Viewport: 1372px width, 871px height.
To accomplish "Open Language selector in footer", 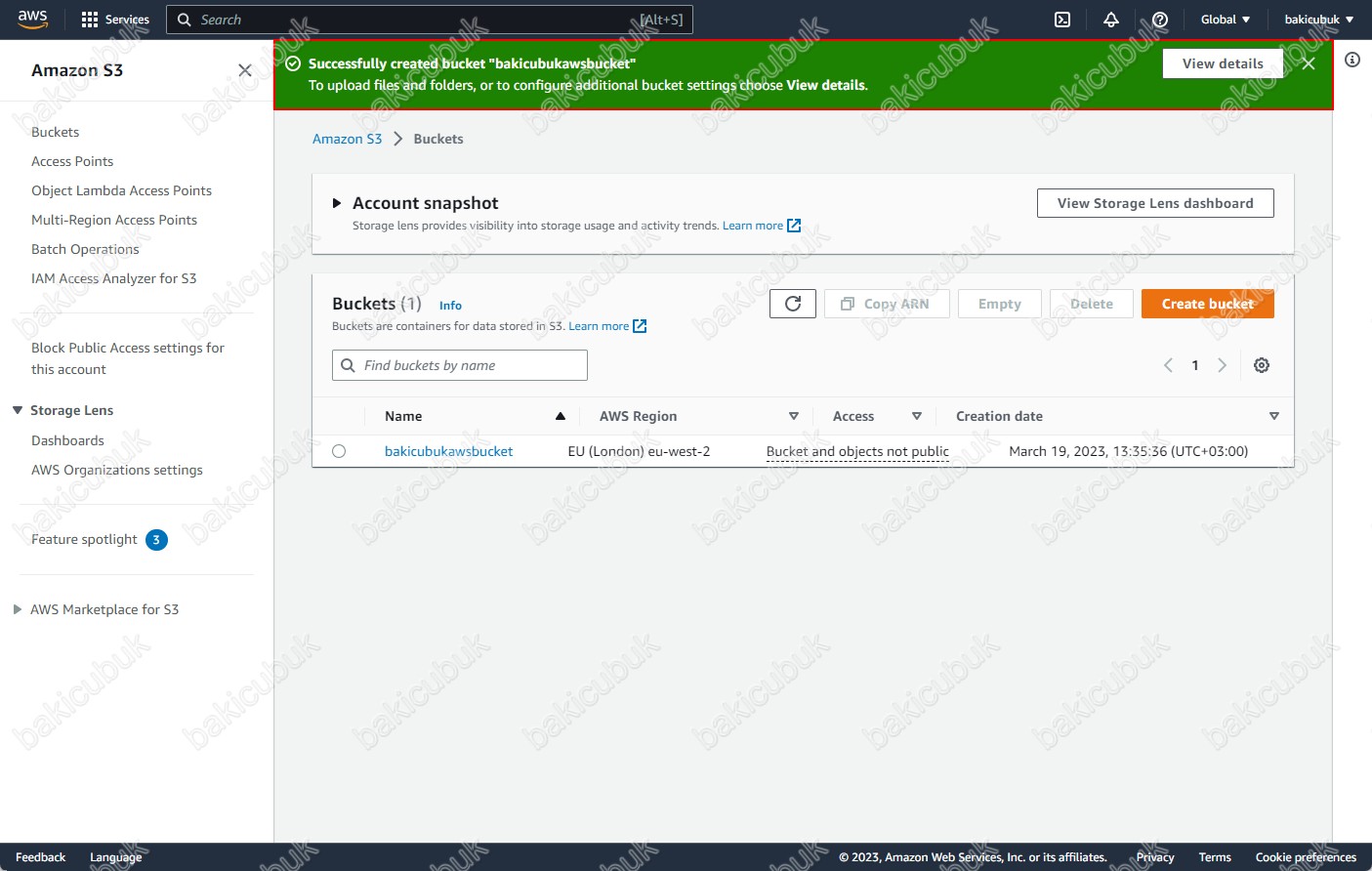I will coord(115,857).
